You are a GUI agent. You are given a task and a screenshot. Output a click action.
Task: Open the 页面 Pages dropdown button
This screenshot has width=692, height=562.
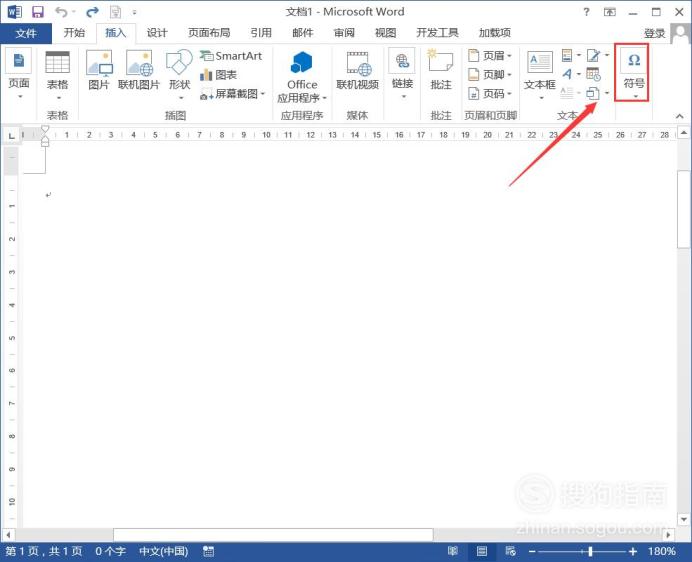[19, 74]
